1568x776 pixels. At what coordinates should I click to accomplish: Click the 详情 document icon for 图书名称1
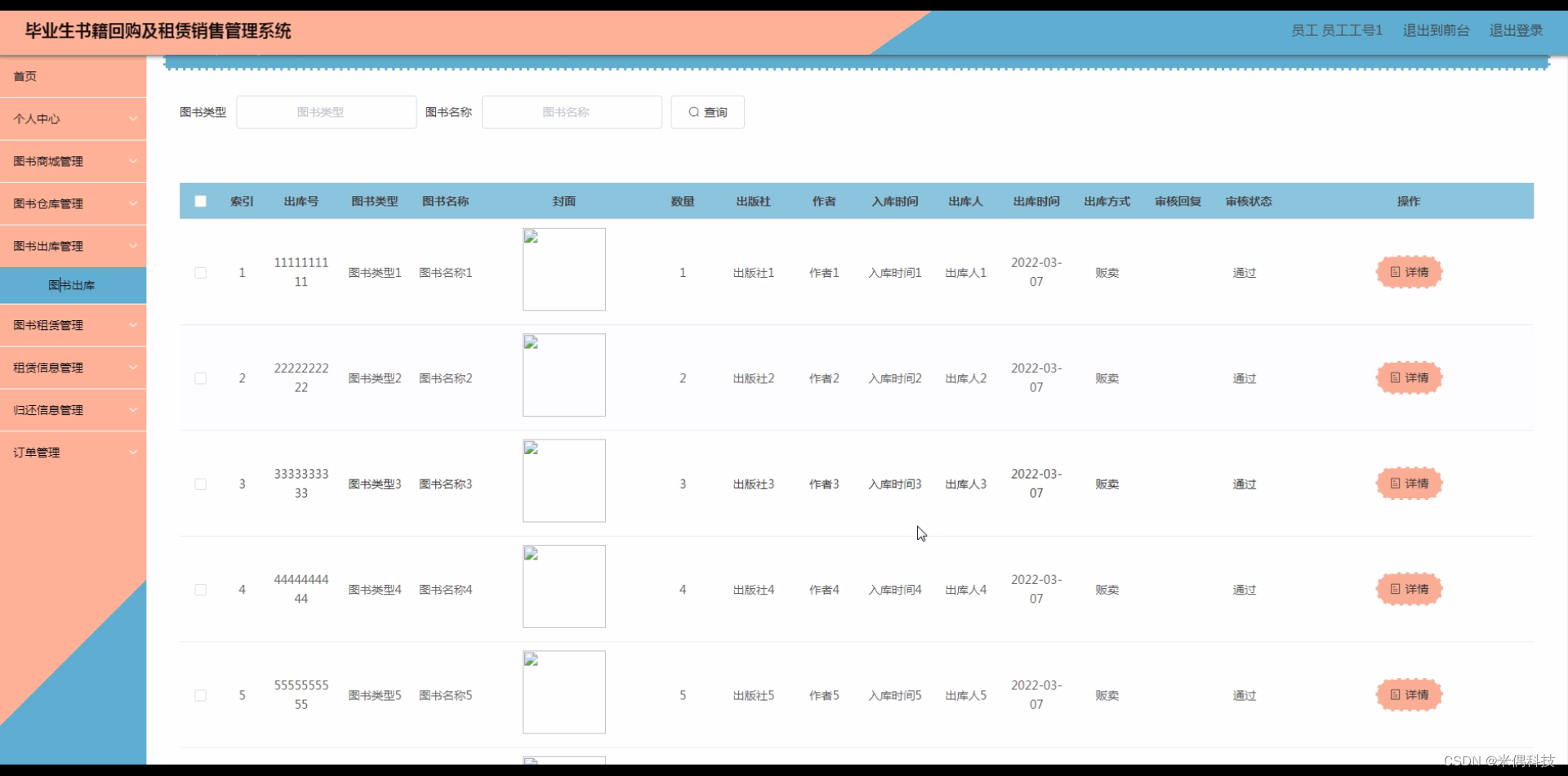coord(1395,272)
